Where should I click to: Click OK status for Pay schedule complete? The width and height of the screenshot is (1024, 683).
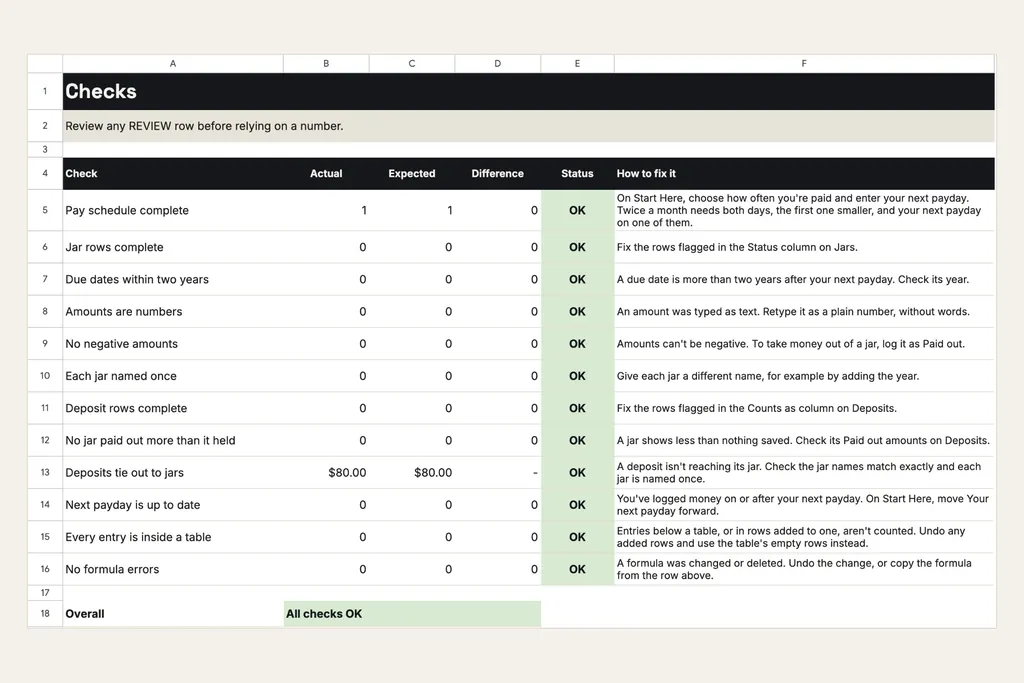[x=577, y=210]
